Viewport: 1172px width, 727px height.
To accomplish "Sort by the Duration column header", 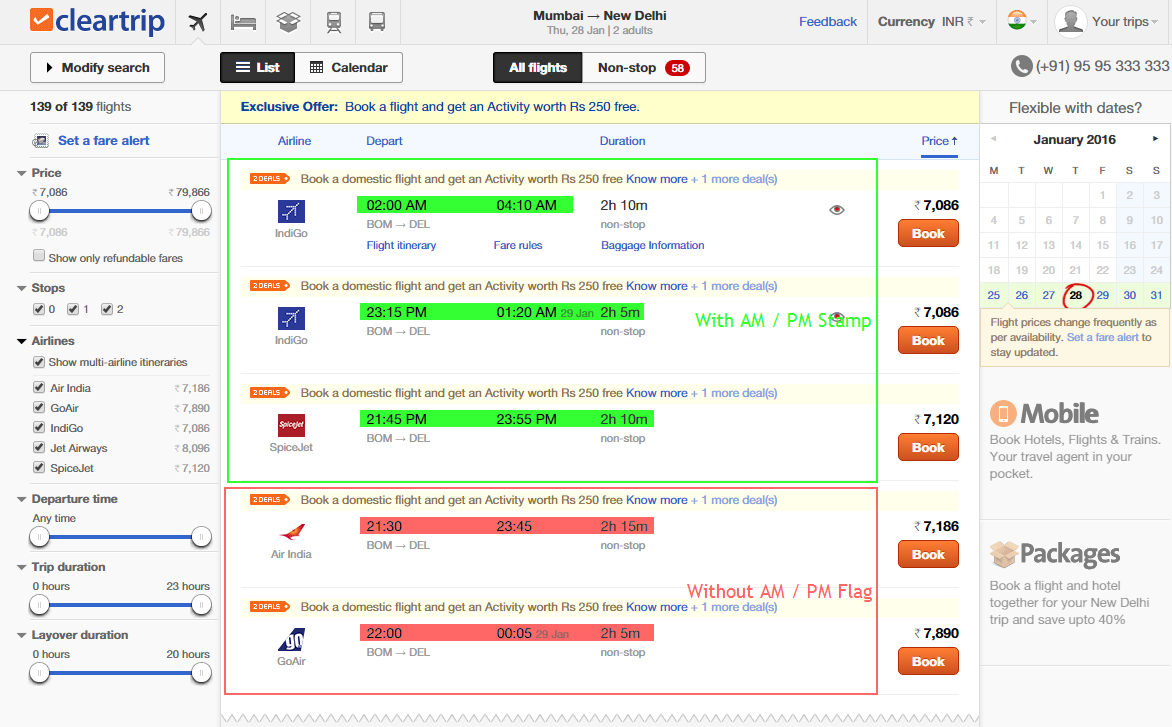I will pyautogui.click(x=622, y=140).
